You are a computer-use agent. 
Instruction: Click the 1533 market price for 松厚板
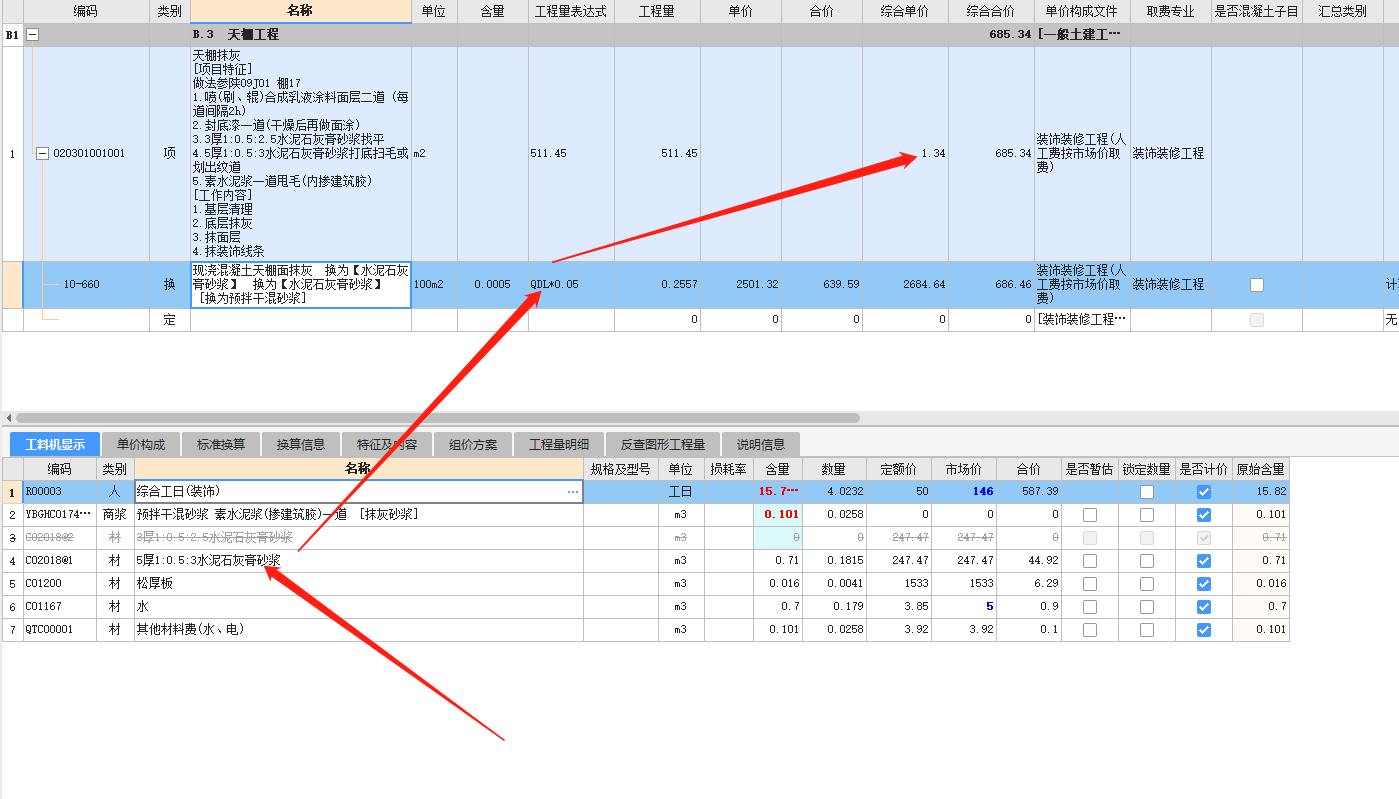[x=964, y=584]
